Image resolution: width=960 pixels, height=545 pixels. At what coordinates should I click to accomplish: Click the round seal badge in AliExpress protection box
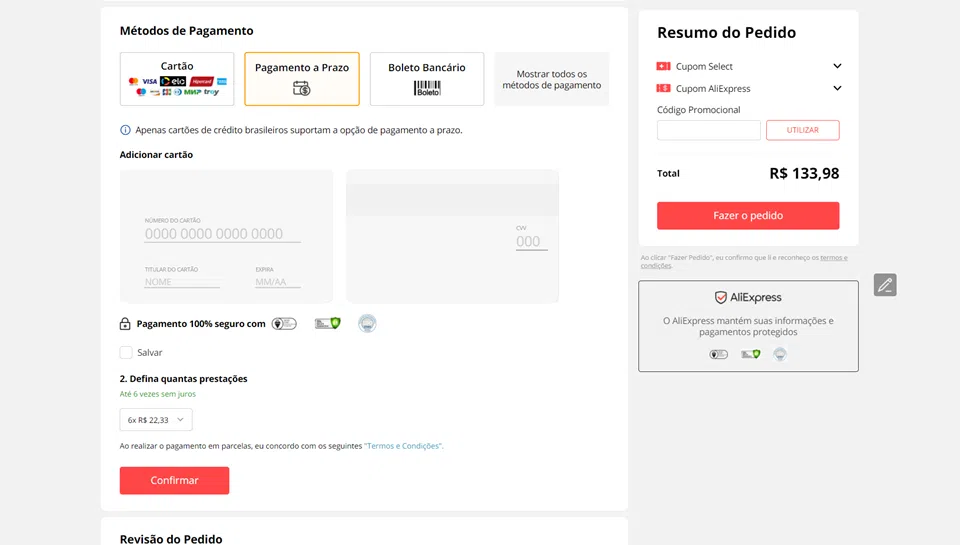(779, 354)
